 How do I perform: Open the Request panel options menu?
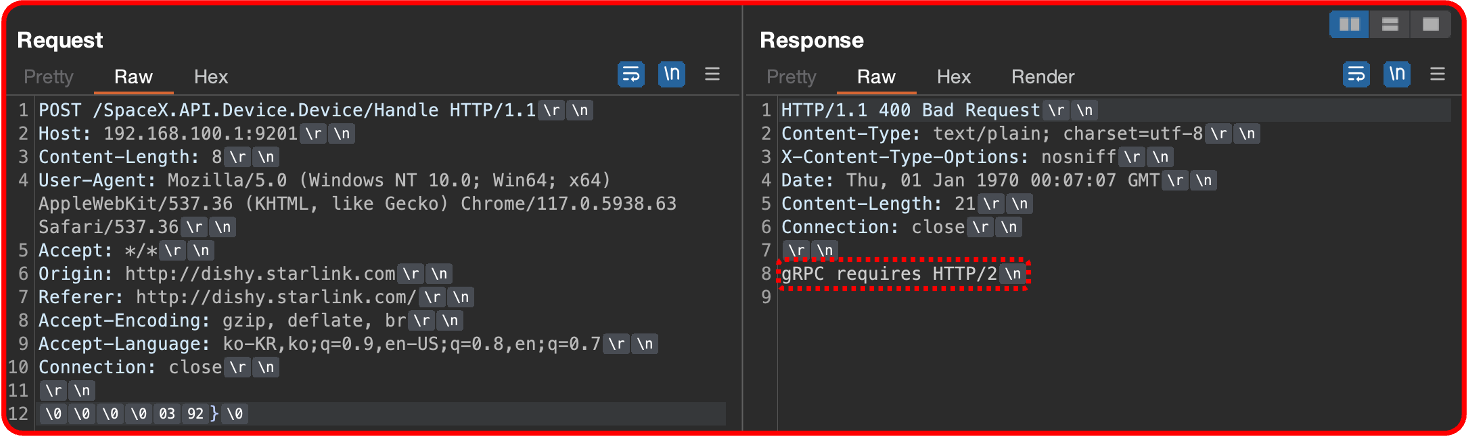(713, 74)
